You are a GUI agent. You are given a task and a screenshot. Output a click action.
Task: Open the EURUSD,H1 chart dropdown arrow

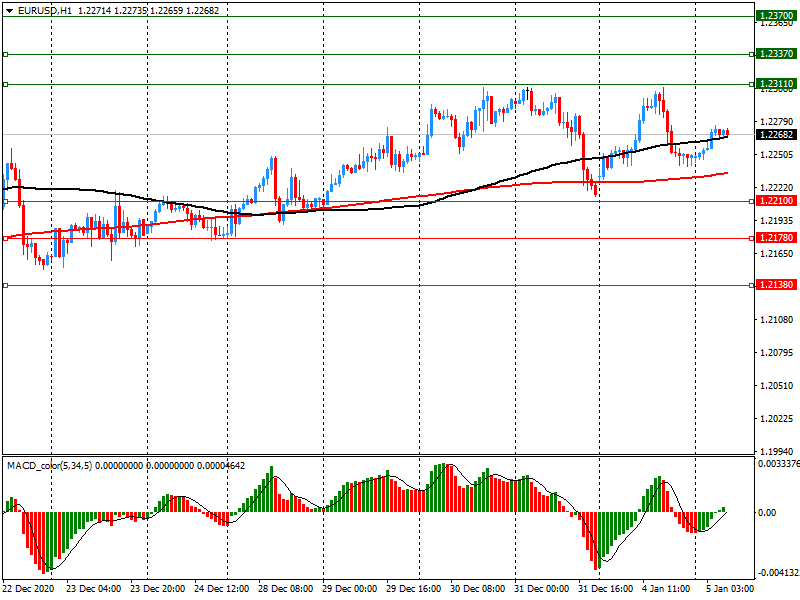tap(9, 10)
